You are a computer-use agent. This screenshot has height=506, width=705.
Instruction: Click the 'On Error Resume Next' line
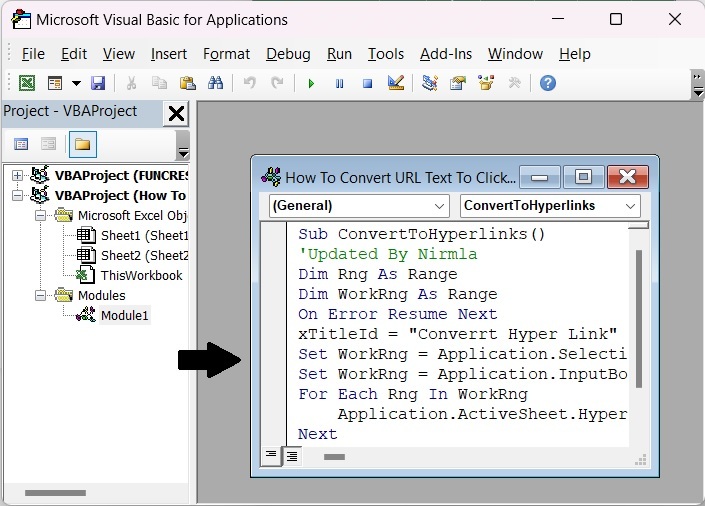397,314
